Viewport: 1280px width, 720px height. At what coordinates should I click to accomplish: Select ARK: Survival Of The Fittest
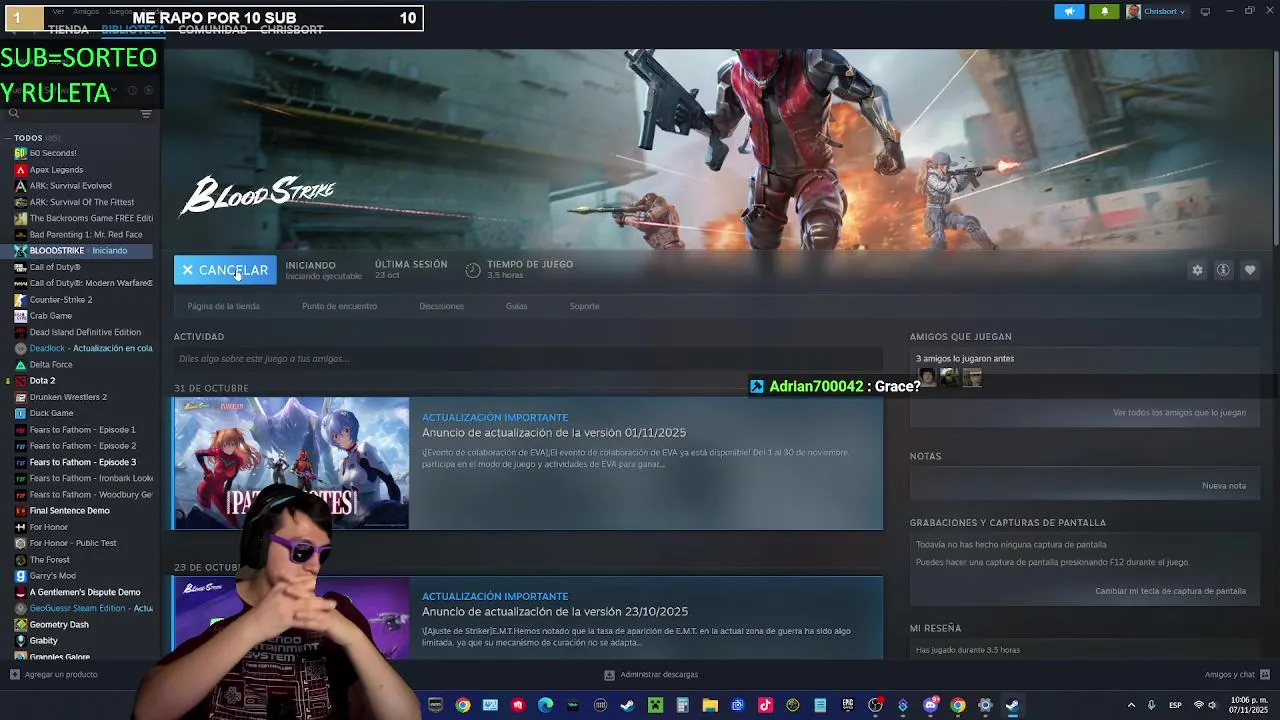click(x=80, y=202)
